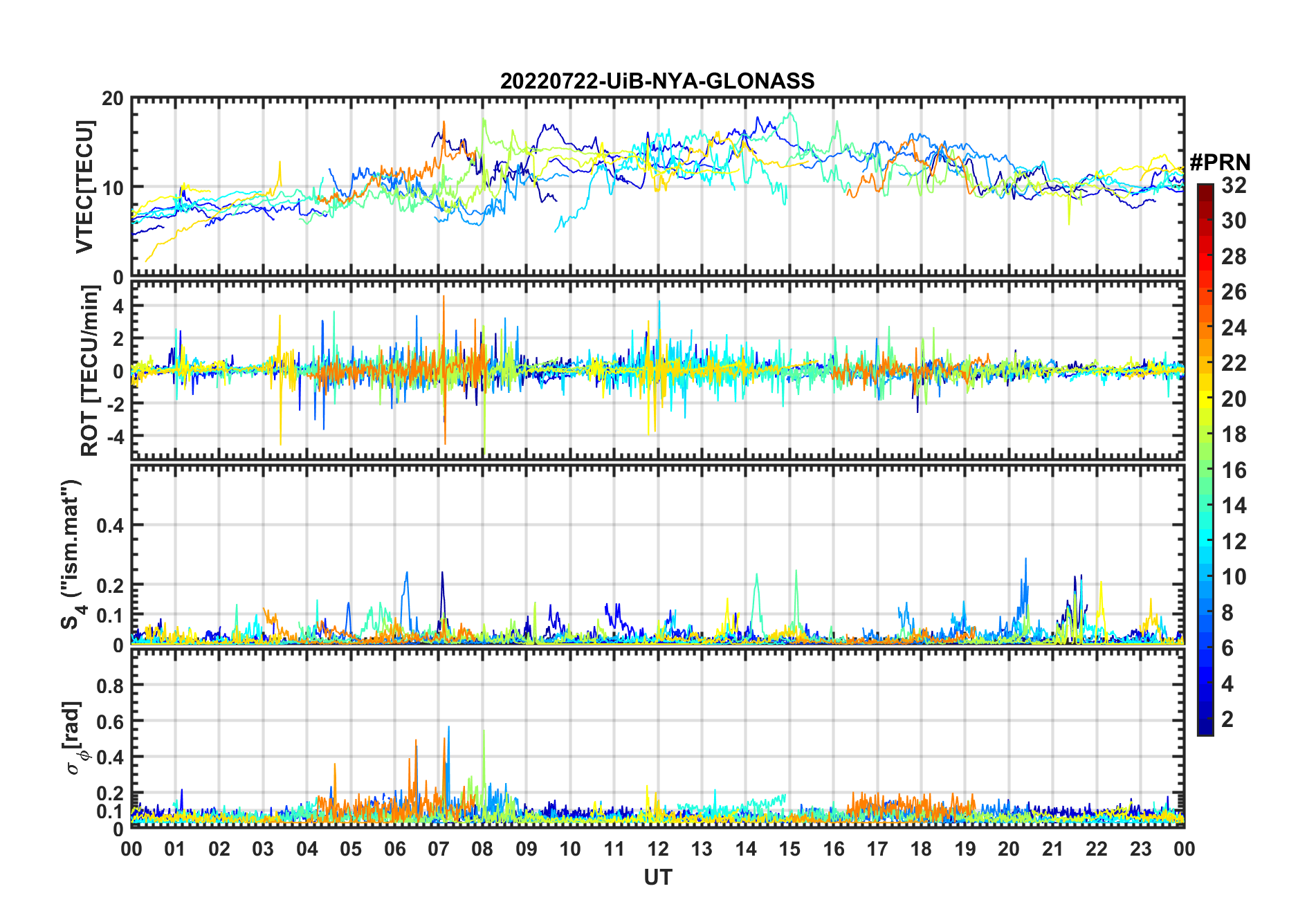Click x-axis hour label 11

[614, 849]
